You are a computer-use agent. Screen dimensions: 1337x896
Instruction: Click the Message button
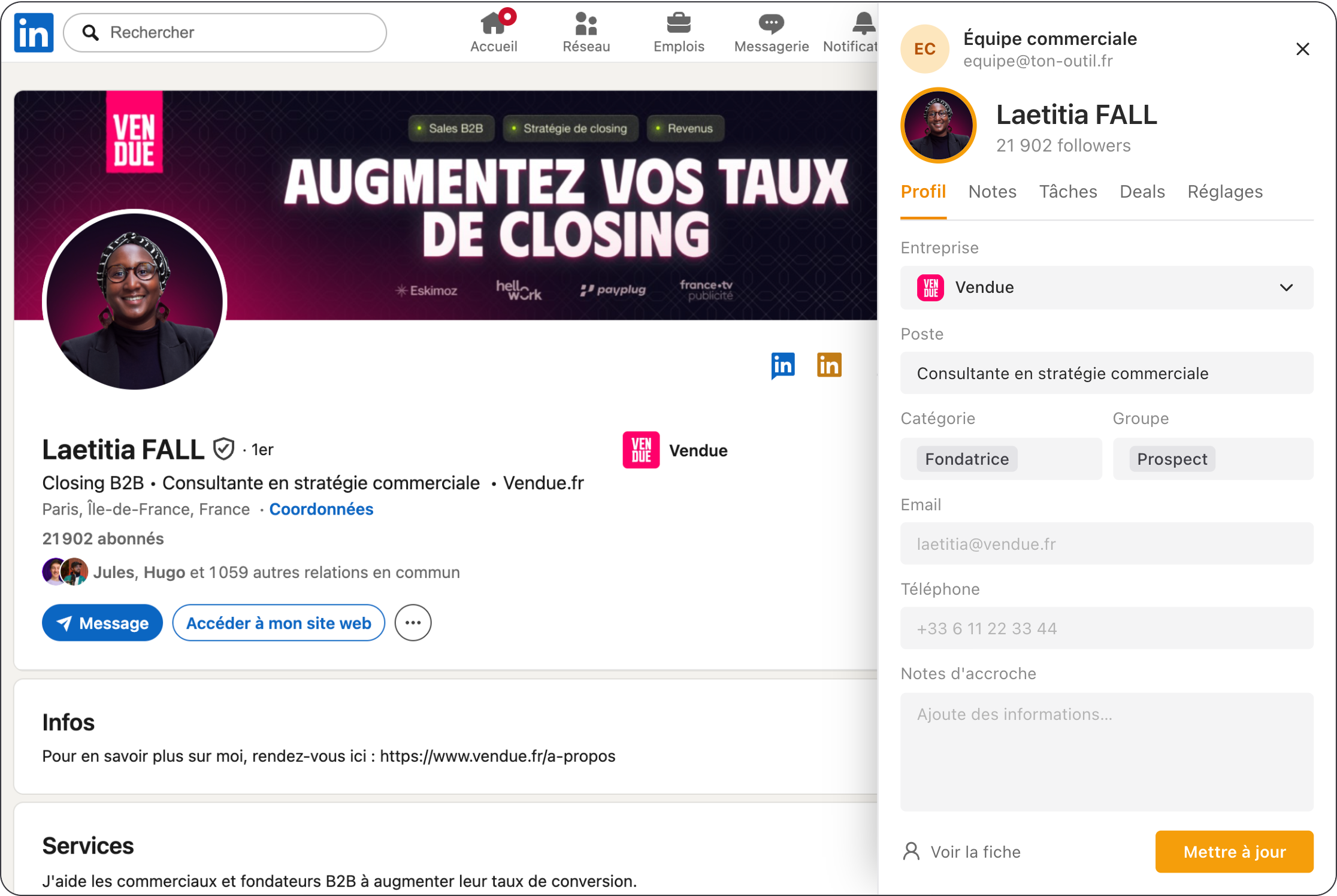click(102, 623)
